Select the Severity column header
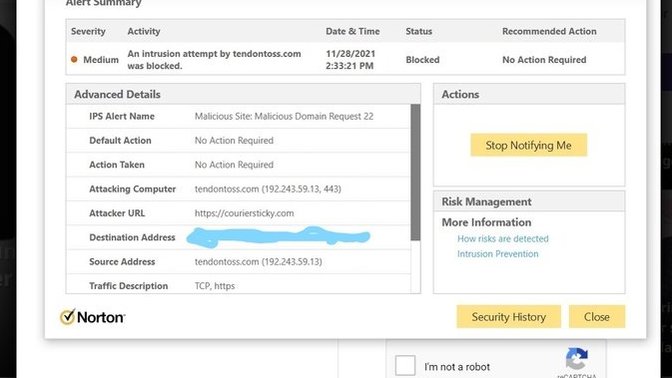 point(88,31)
